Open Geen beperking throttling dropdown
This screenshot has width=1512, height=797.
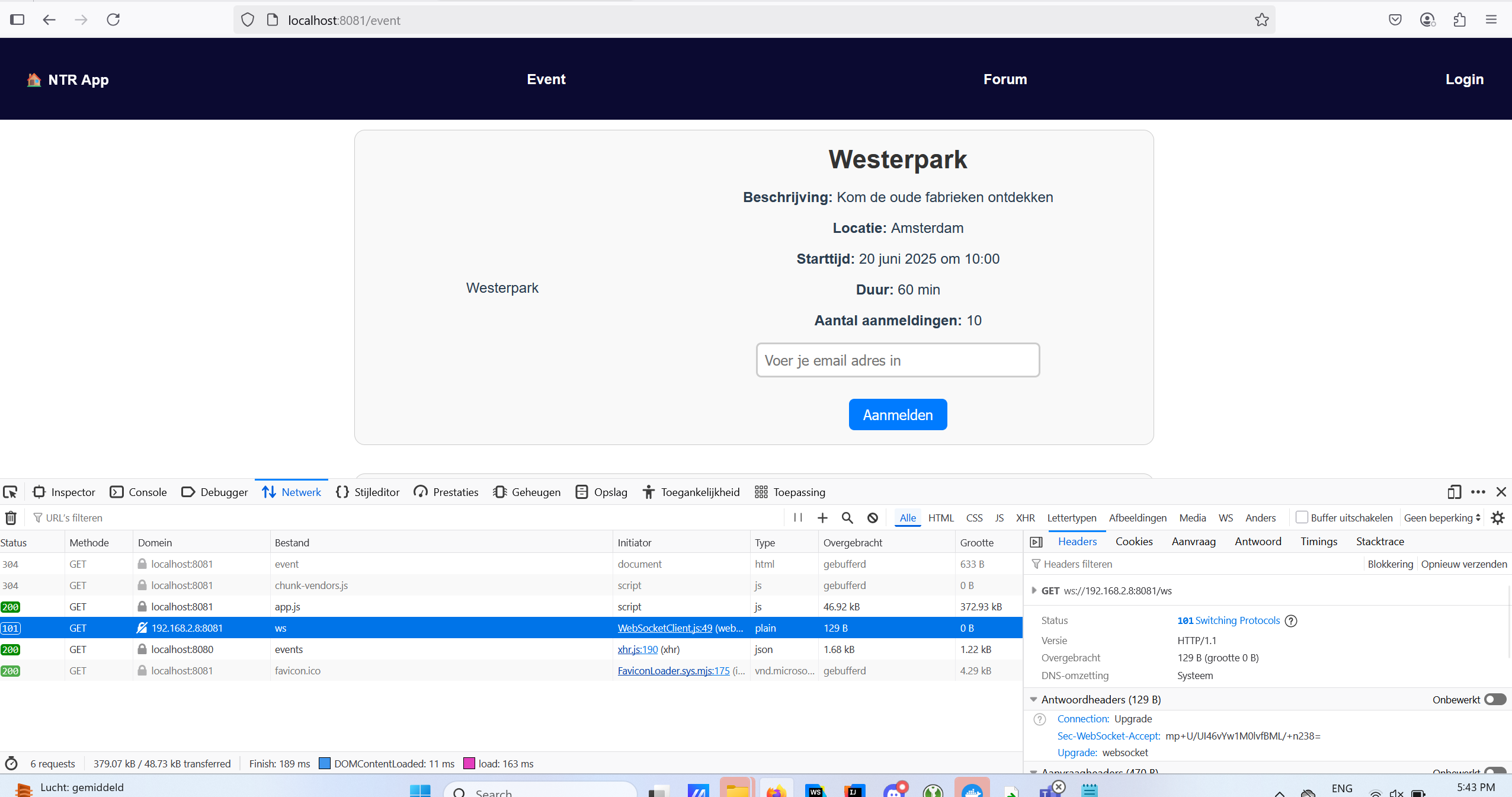coord(1442,518)
